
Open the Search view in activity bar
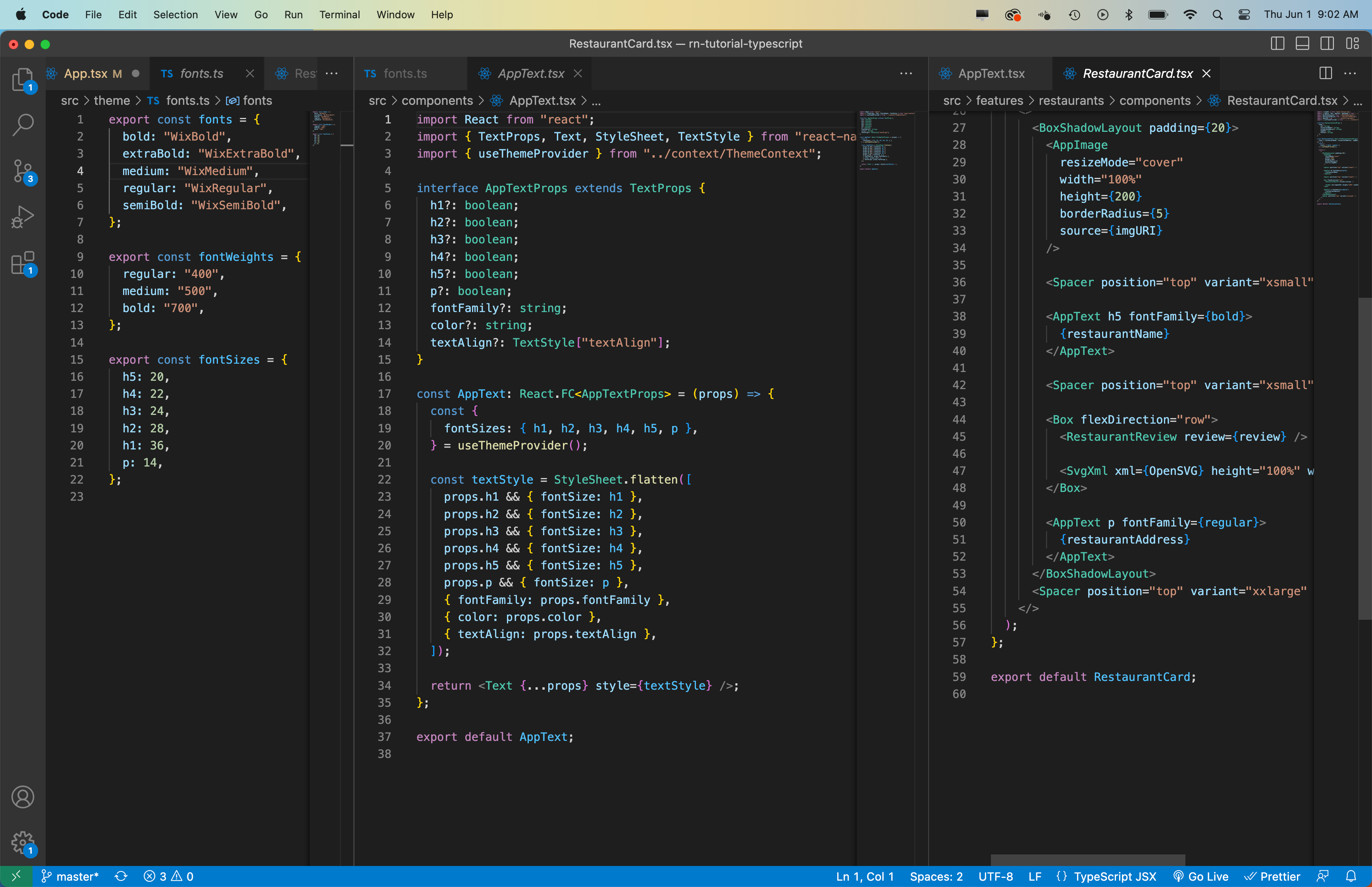click(23, 124)
